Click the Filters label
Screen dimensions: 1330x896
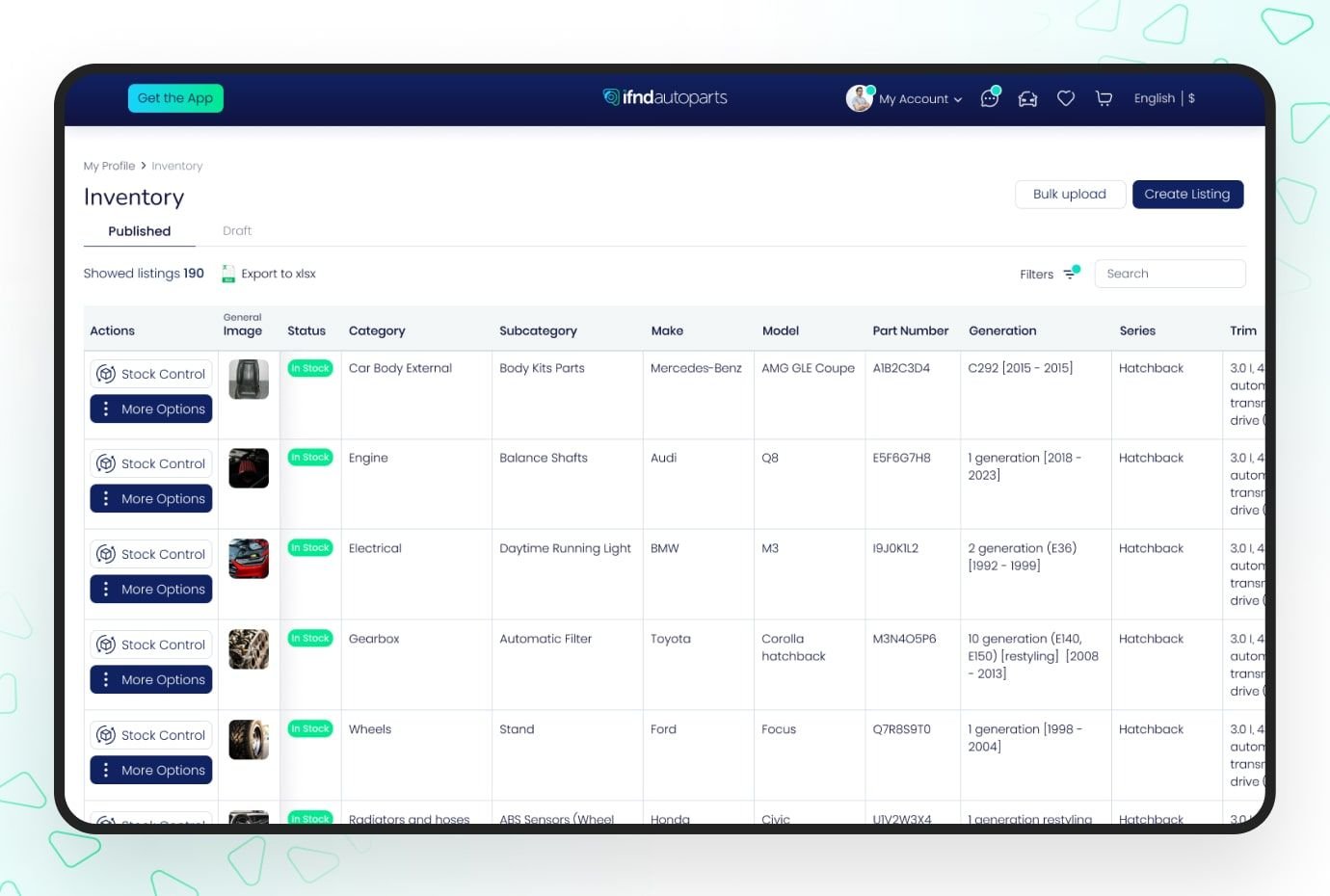[1037, 275]
